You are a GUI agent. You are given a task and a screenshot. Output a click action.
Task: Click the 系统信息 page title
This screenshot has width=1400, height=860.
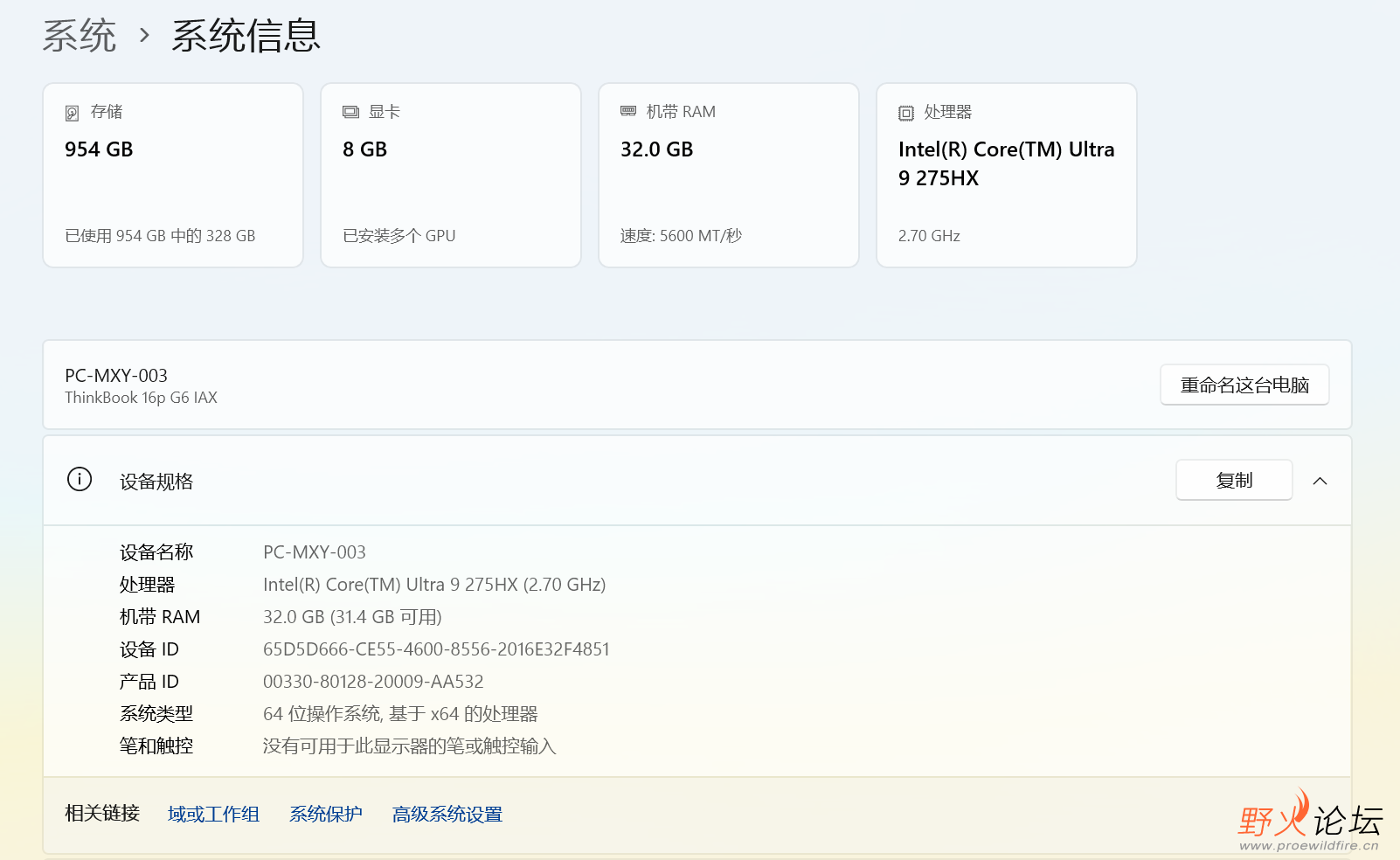pyautogui.click(x=246, y=36)
